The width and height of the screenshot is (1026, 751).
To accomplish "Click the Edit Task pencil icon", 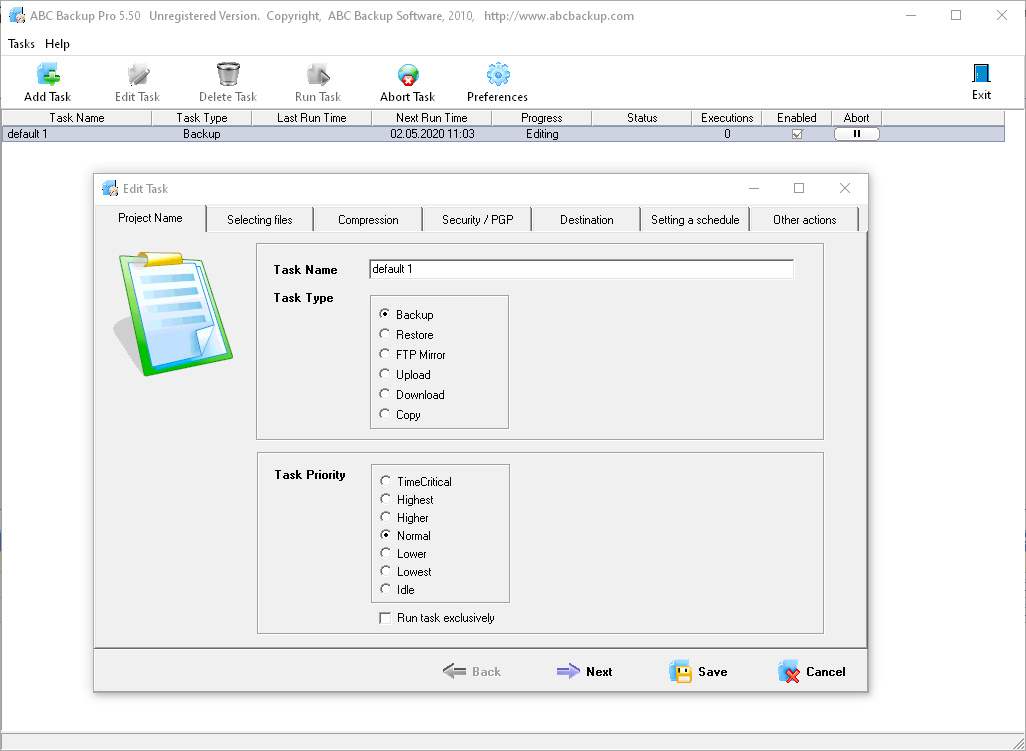I will point(137,75).
